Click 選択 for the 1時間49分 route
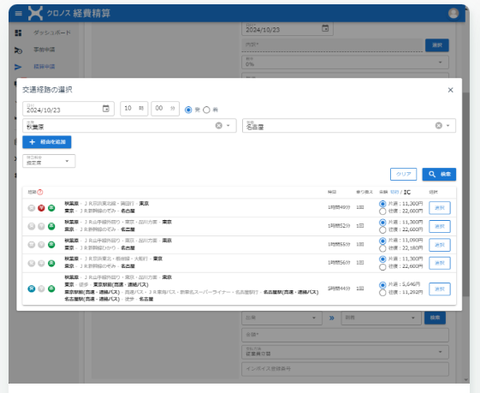Screen dimensions: 480x393 pos(440,208)
